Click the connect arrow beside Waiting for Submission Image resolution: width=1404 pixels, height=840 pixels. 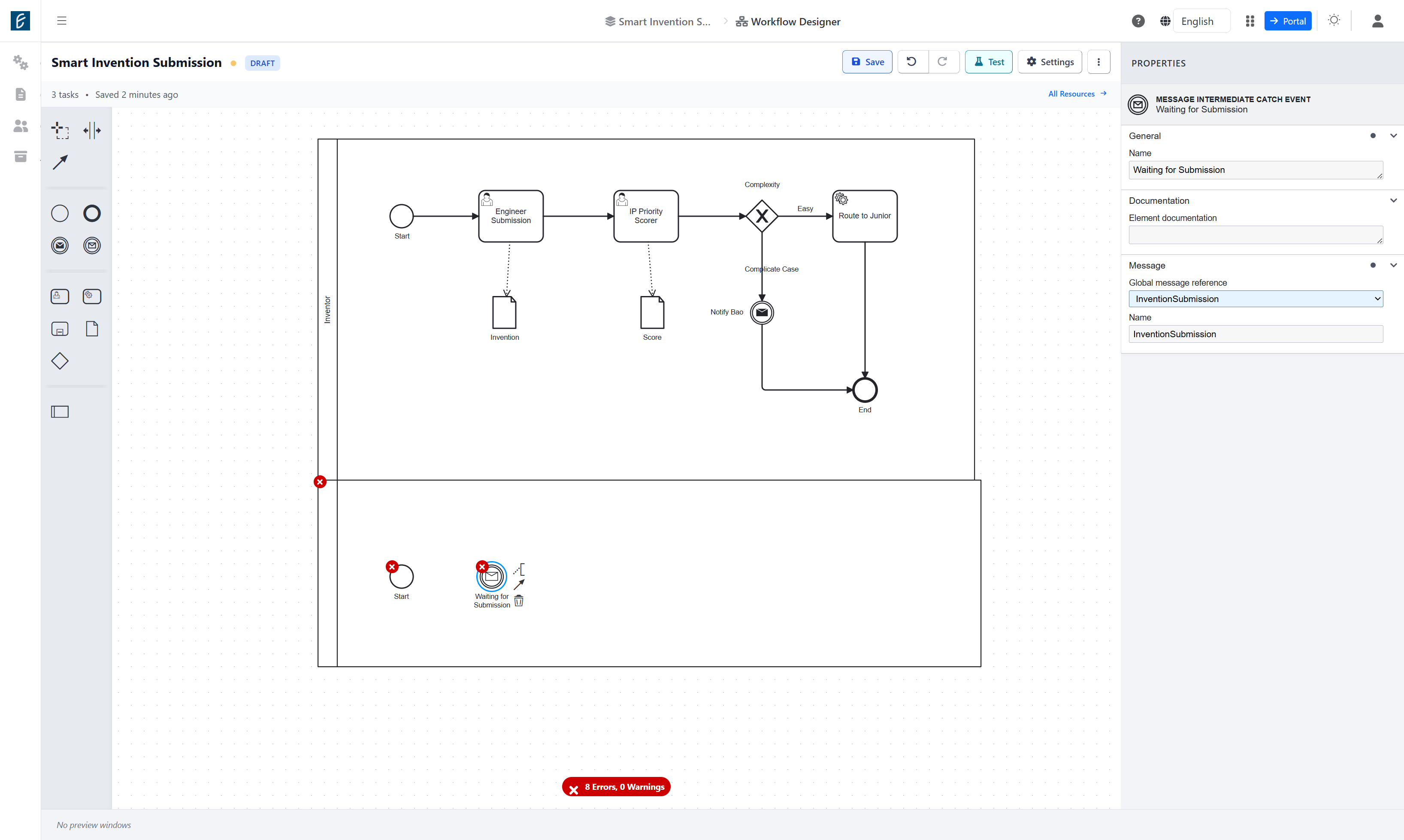(519, 585)
